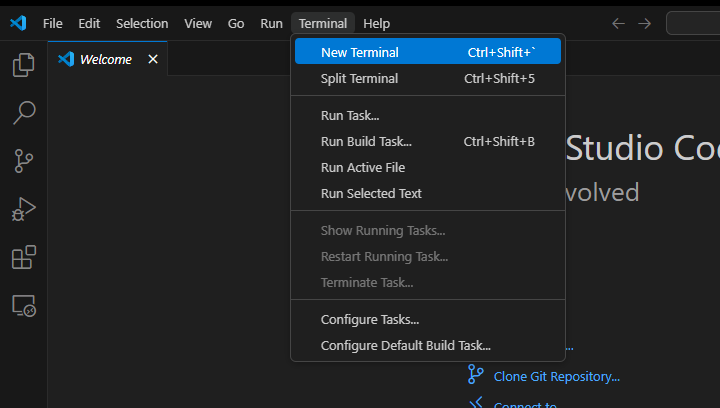Choose Split Terminal

[x=428, y=78]
